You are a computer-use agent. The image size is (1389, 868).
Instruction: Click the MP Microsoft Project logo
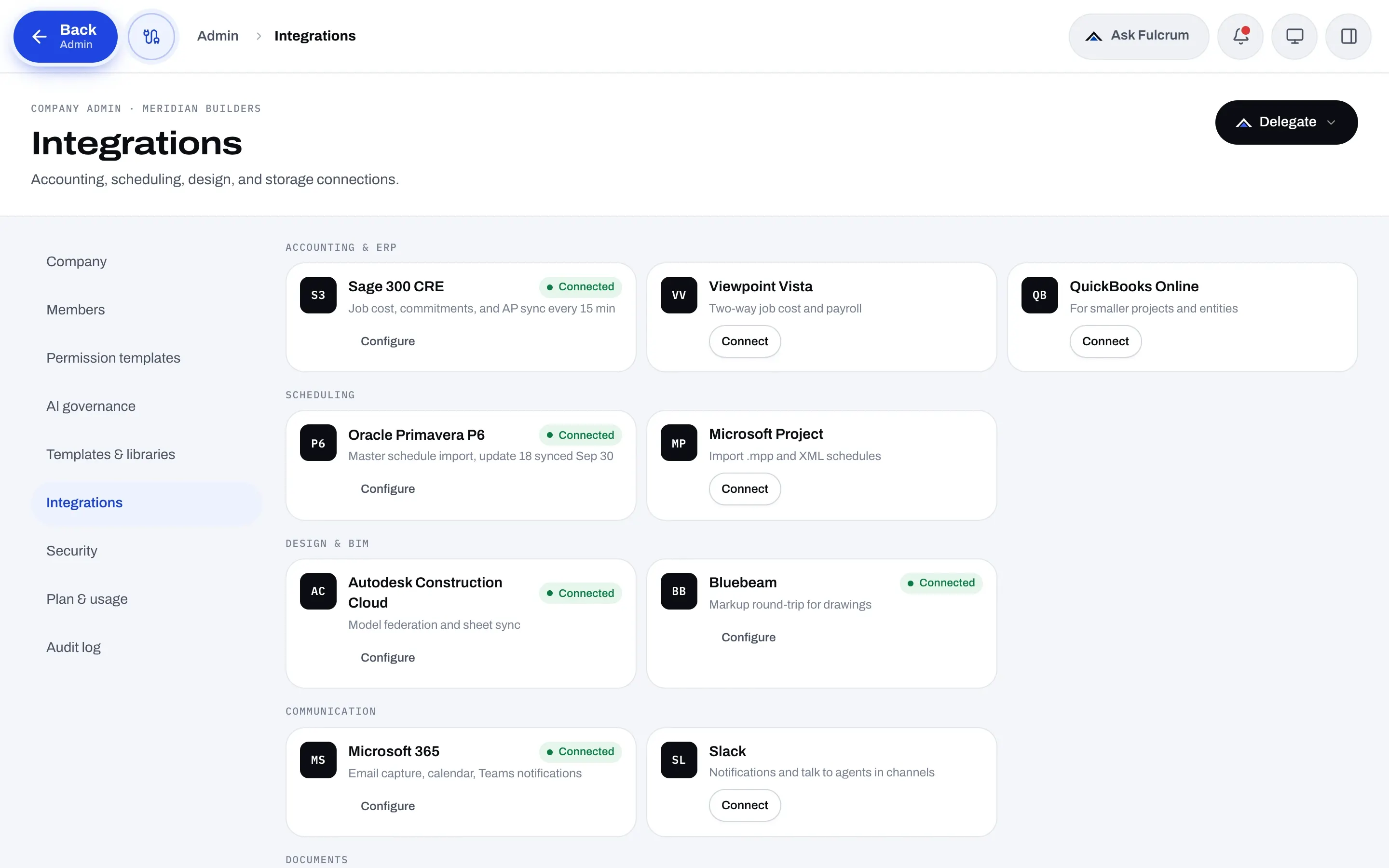click(679, 443)
